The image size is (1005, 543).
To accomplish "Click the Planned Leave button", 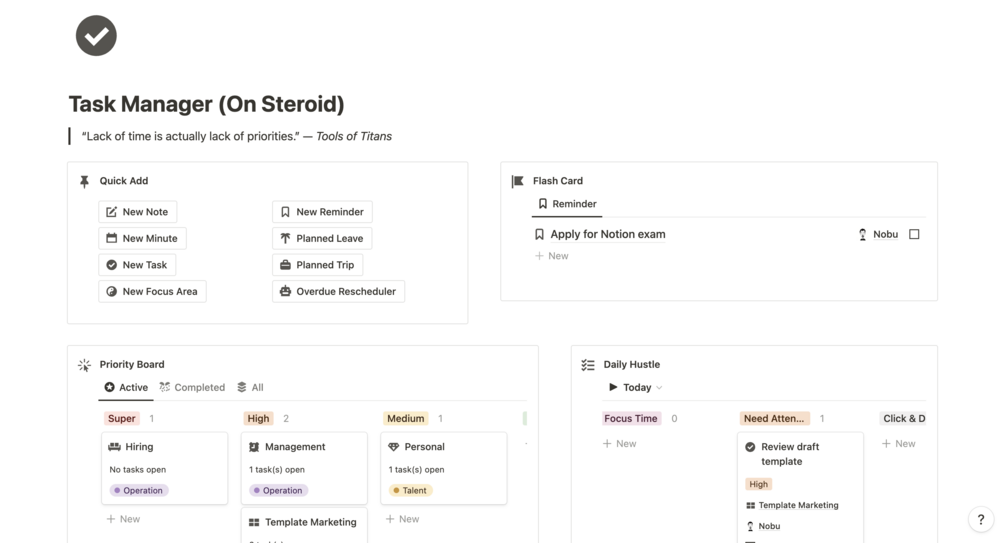I will [321, 238].
